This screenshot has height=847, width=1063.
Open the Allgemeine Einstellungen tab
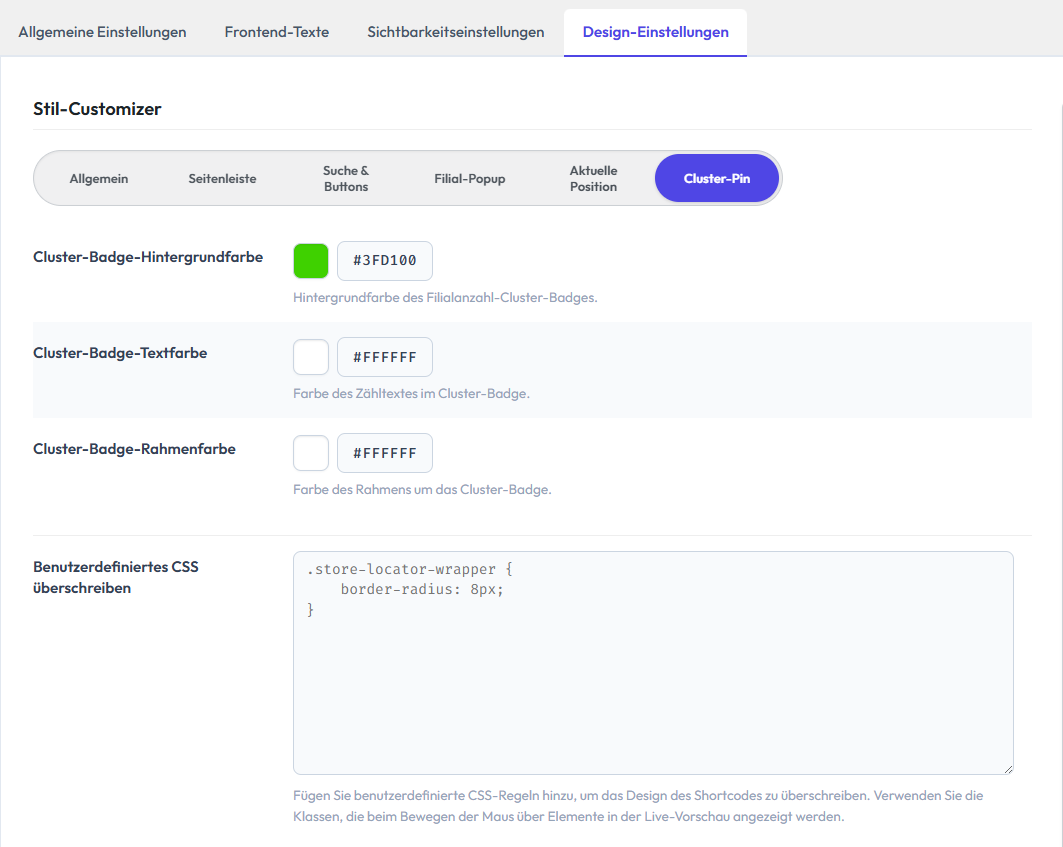point(102,32)
